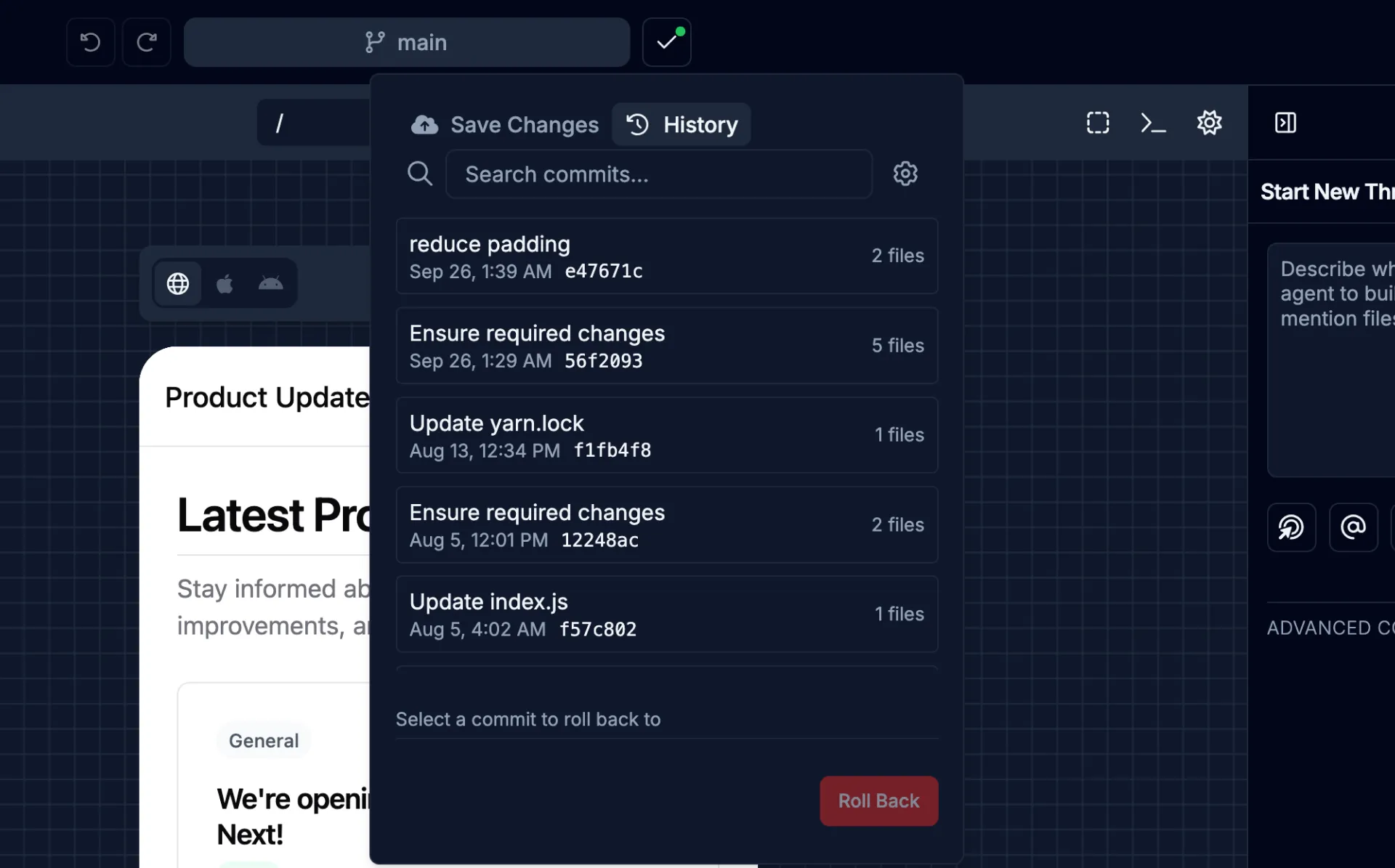
Task: Click the redo arrow icon
Action: [x=147, y=42]
